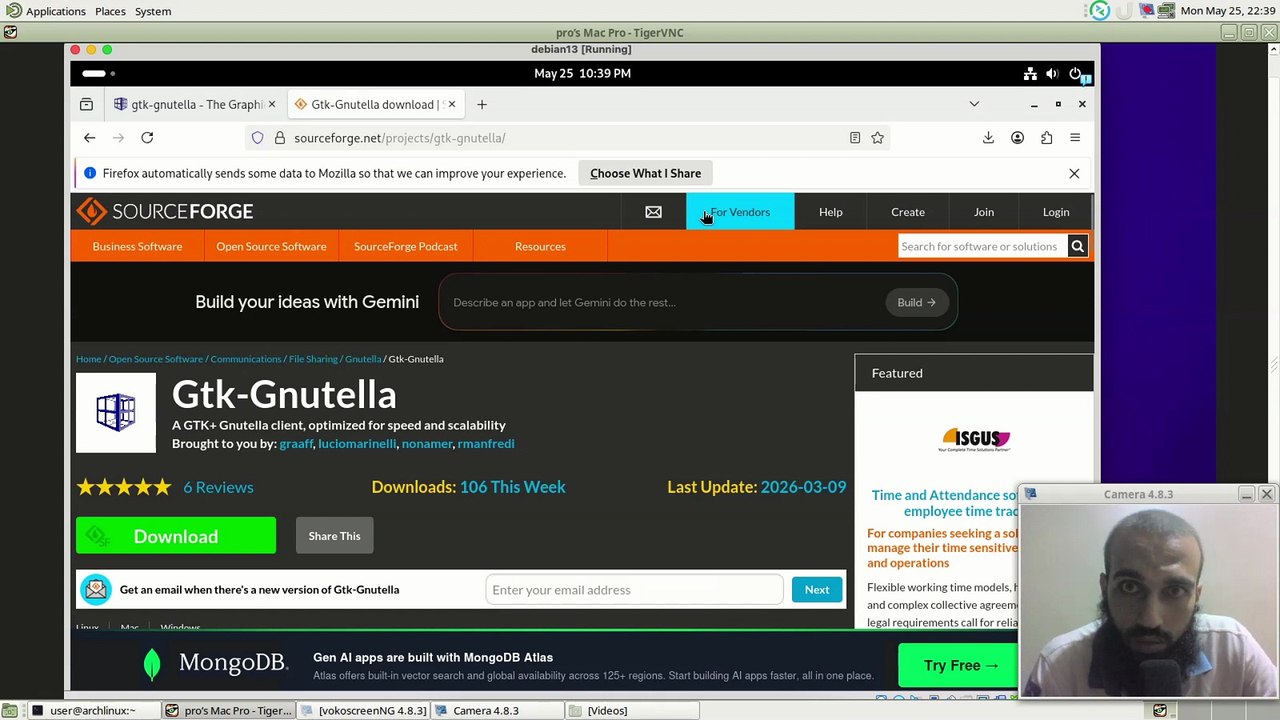This screenshot has width=1280, height=720.
Task: Click the Create link in header
Action: click(908, 212)
